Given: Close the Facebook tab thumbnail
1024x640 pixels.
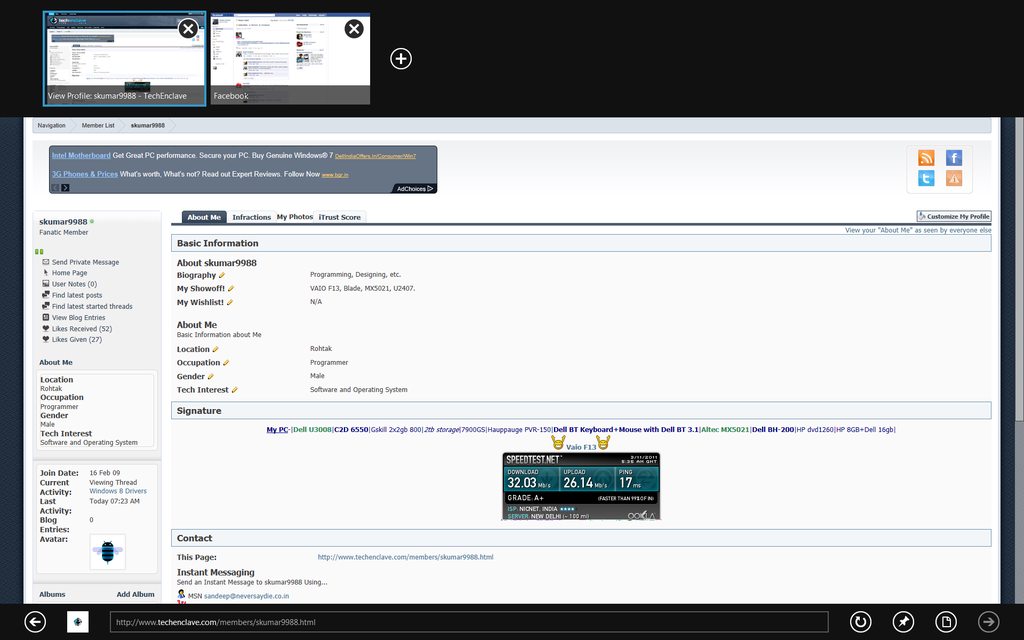Looking at the screenshot, I should 354,29.
